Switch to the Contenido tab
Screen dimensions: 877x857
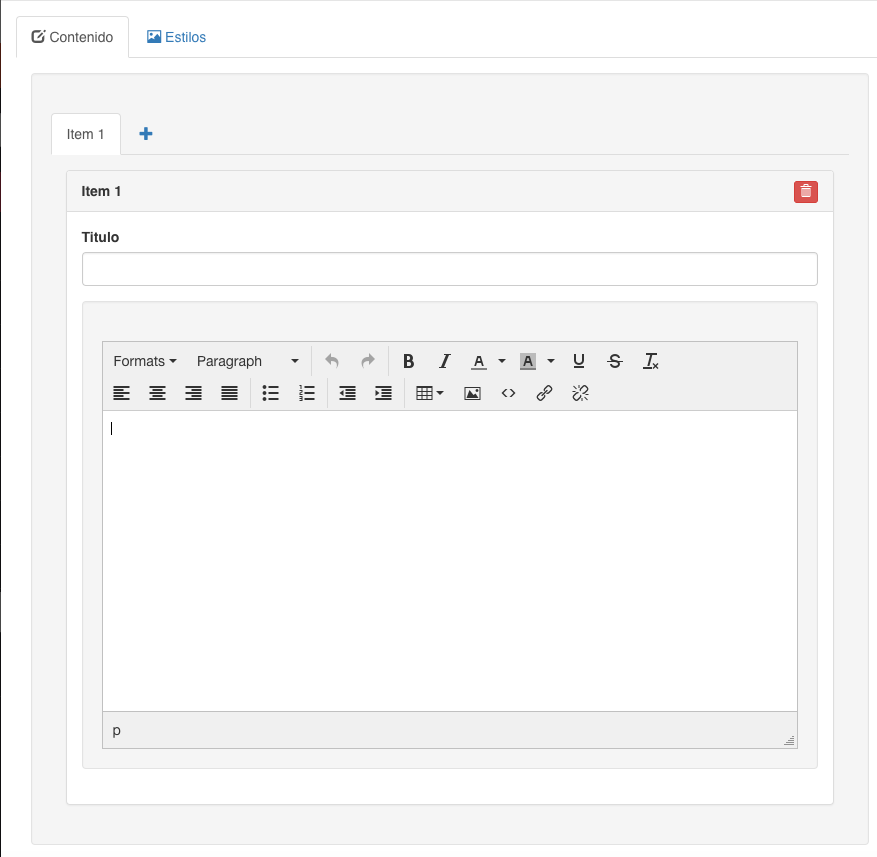[x=72, y=37]
